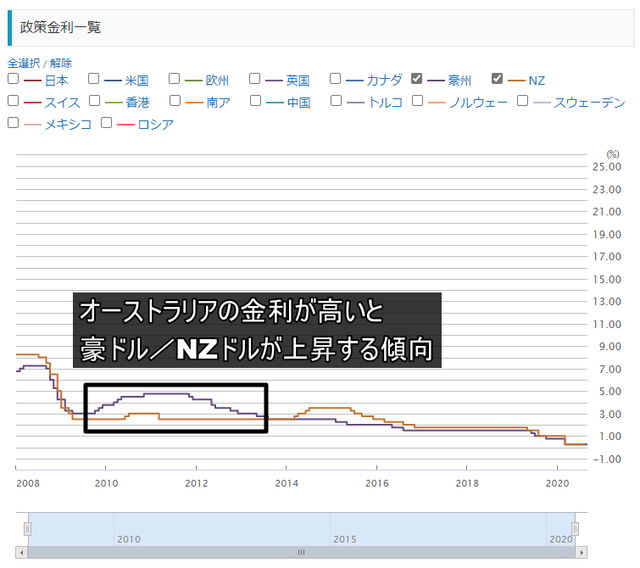Enable the カナダ checkbox
Screen dimensions: 640x568
[335, 78]
